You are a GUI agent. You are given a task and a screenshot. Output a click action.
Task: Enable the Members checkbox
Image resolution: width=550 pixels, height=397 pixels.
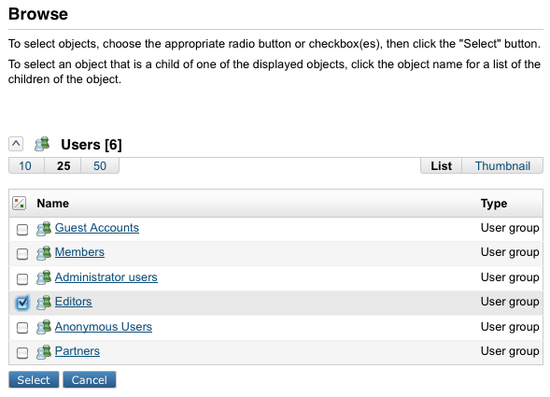pyautogui.click(x=22, y=254)
